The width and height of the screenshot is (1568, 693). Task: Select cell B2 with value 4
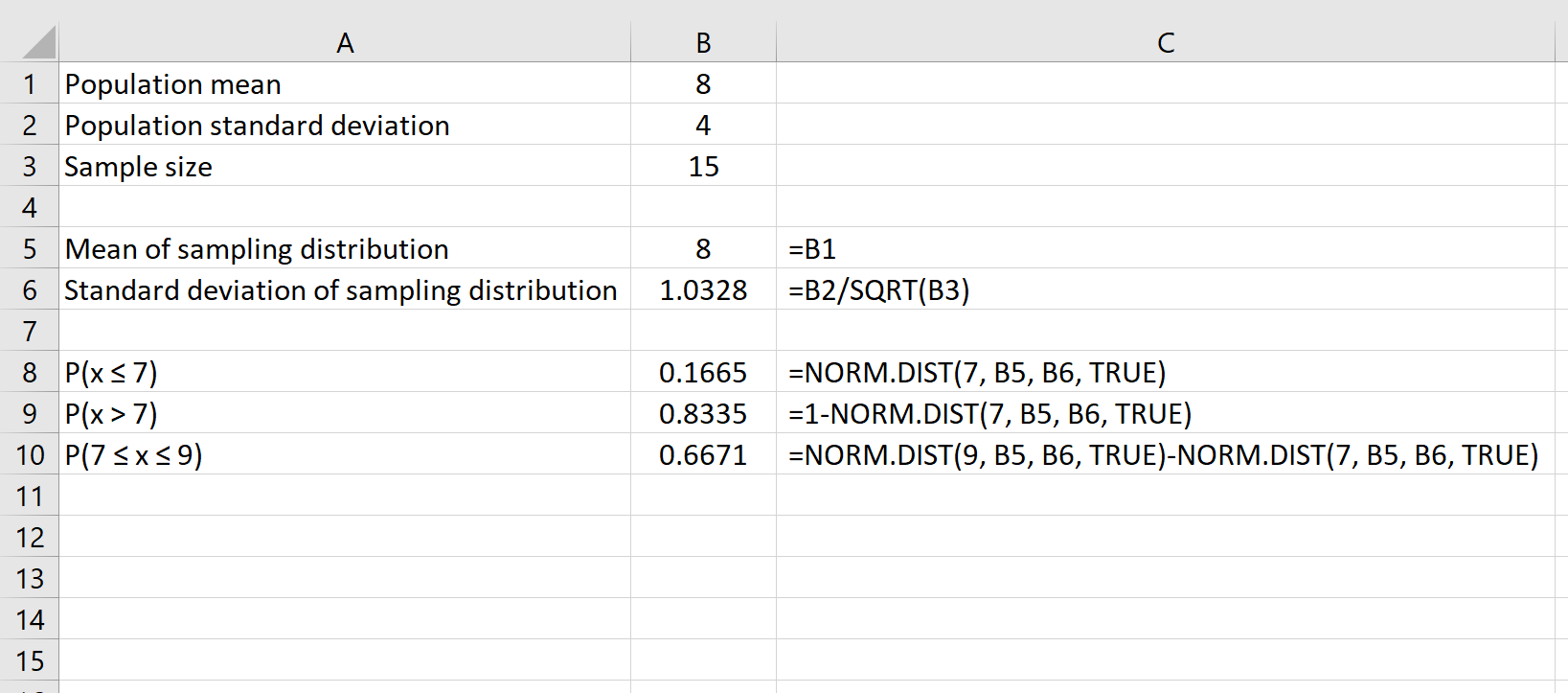tap(703, 125)
